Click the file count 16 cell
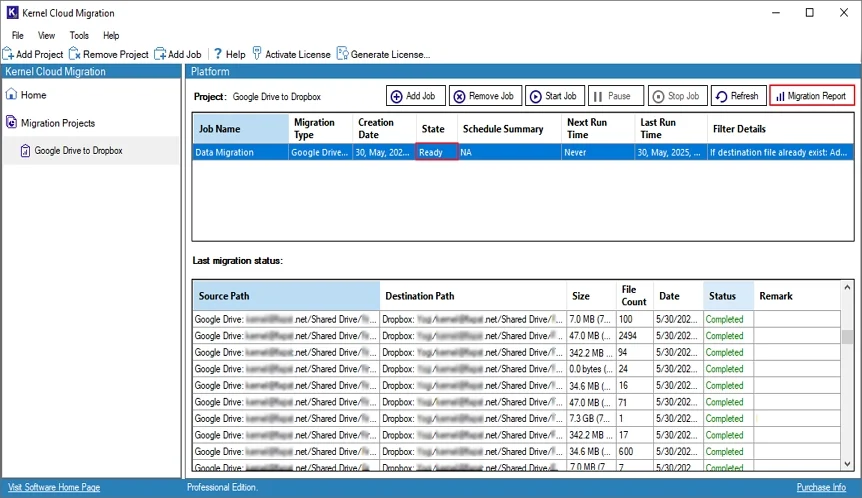 click(x=635, y=386)
